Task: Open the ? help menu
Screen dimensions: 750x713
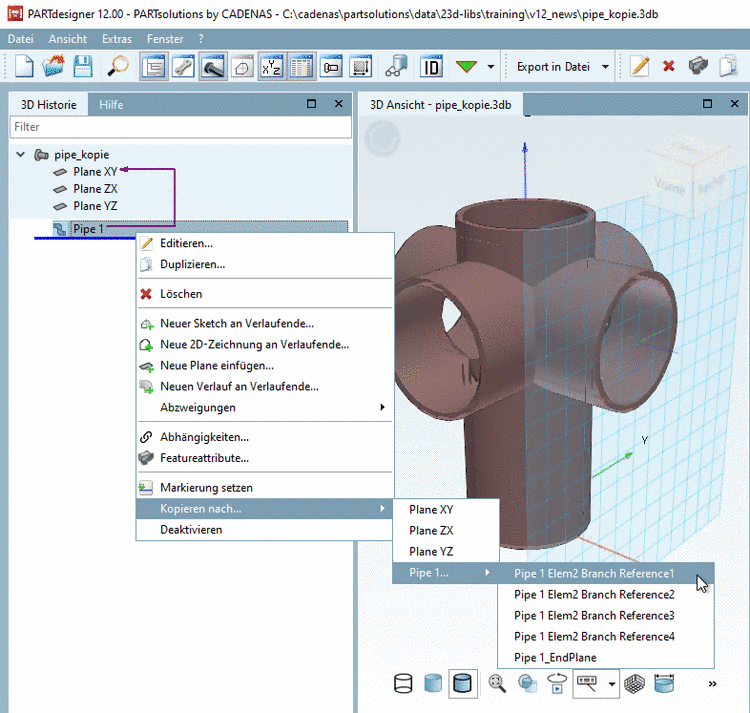Action: (201, 39)
